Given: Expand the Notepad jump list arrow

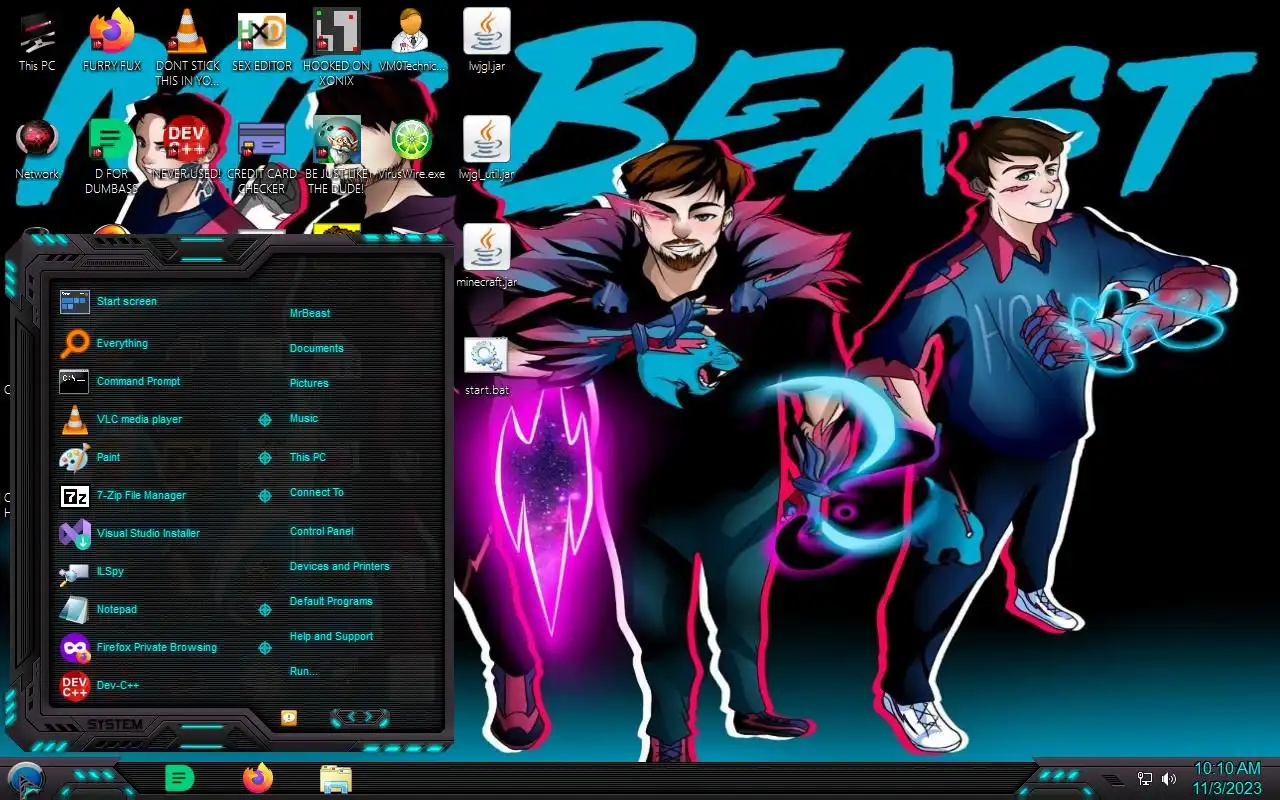Looking at the screenshot, I should tap(265, 610).
